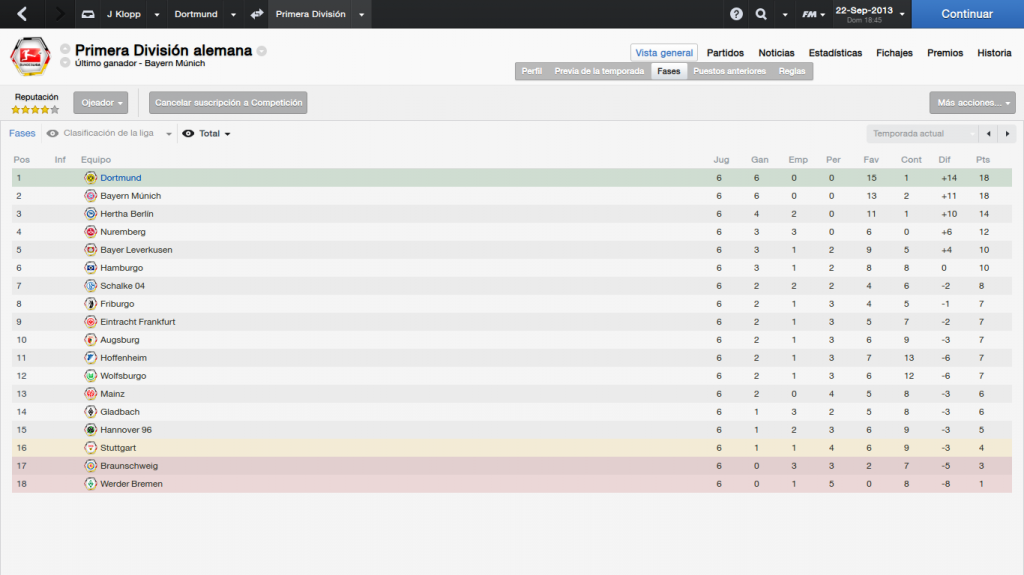Expand the Ojeador dropdown
The image size is (1024, 575).
point(101,103)
